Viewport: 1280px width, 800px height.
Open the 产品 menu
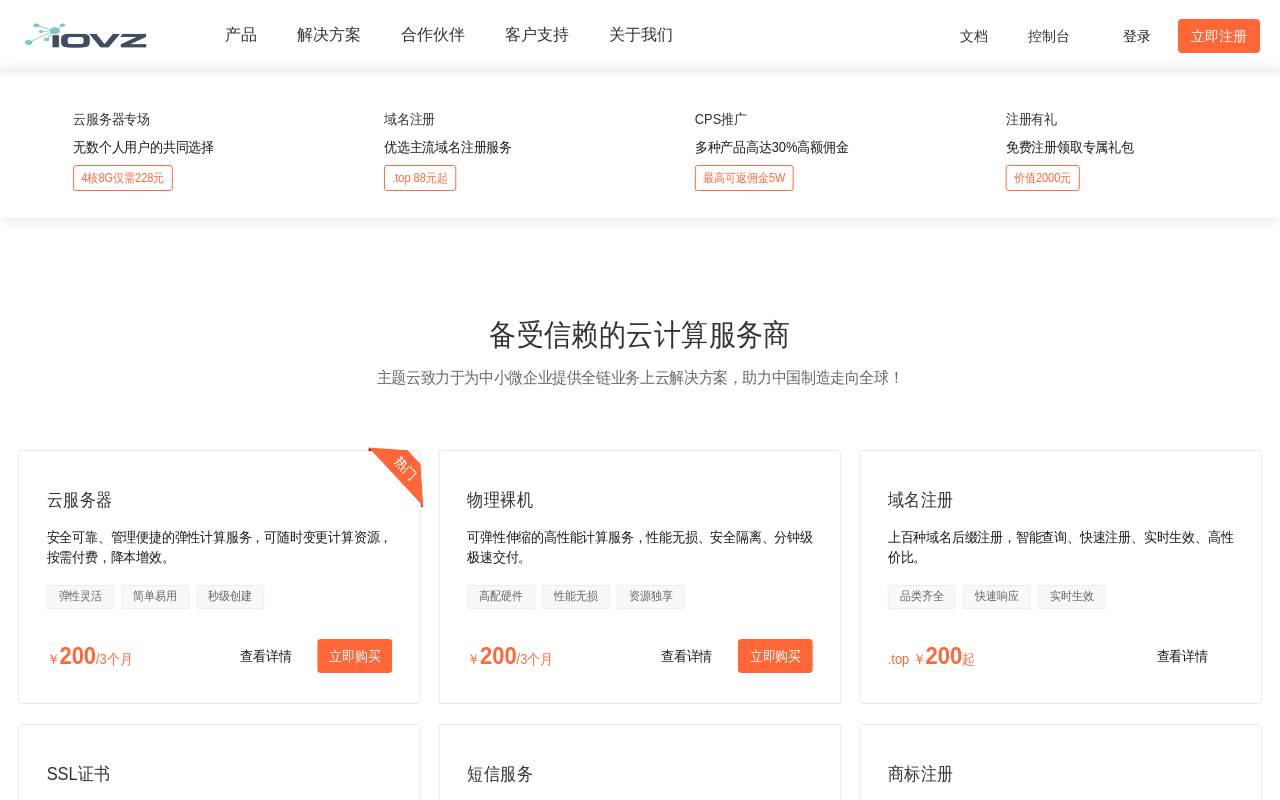241,35
